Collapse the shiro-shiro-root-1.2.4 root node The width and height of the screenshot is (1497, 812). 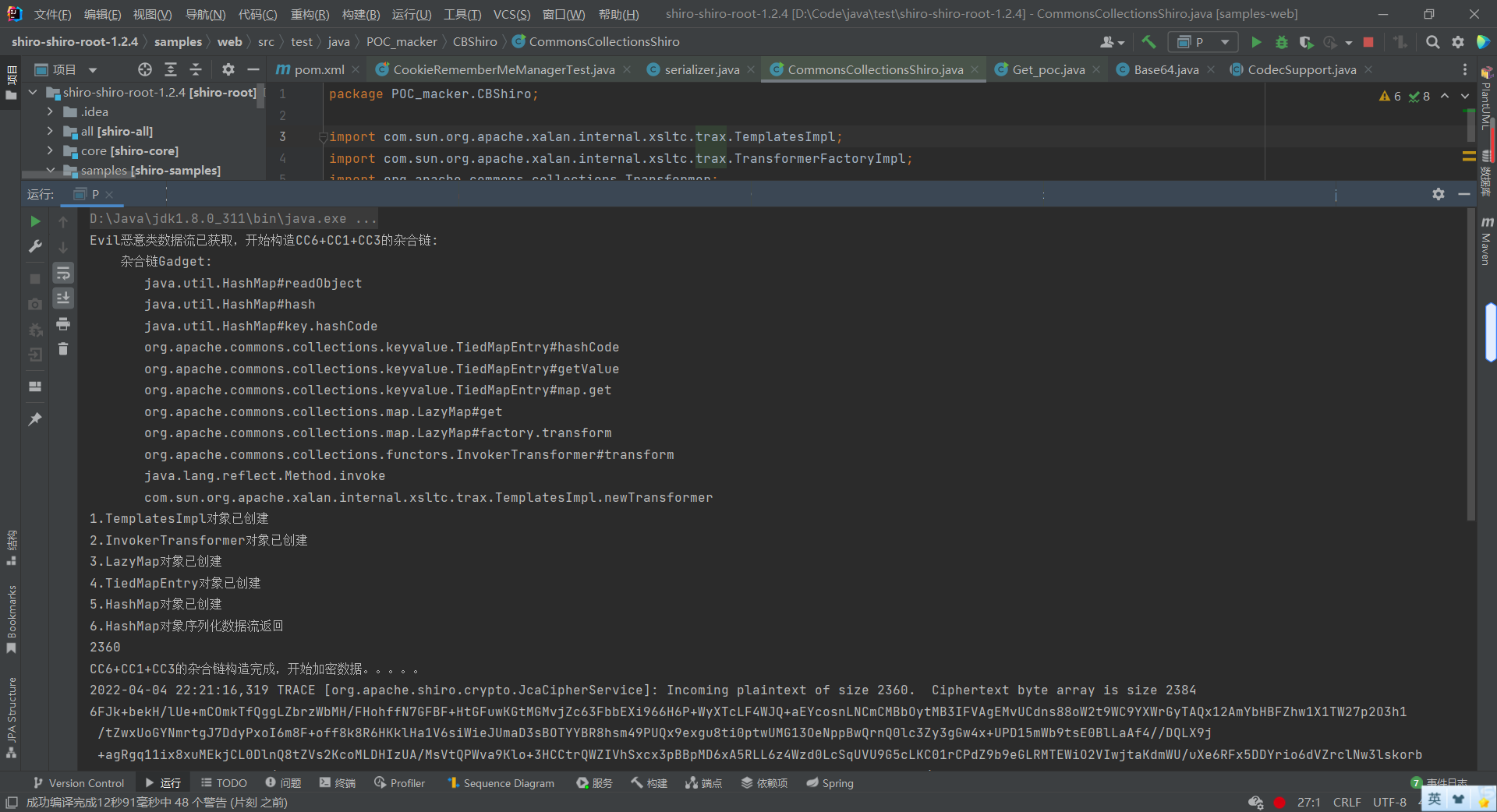tap(33, 92)
